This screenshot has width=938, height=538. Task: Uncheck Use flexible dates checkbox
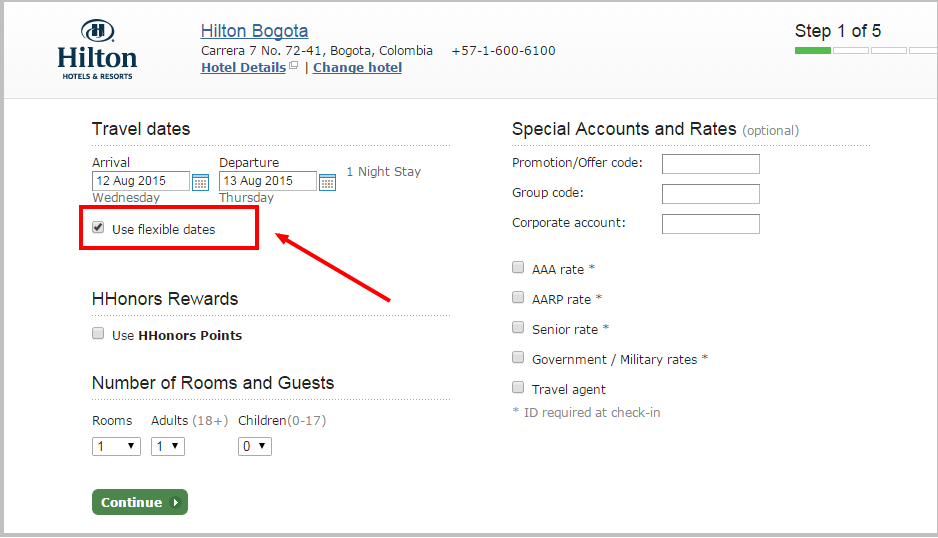98,227
